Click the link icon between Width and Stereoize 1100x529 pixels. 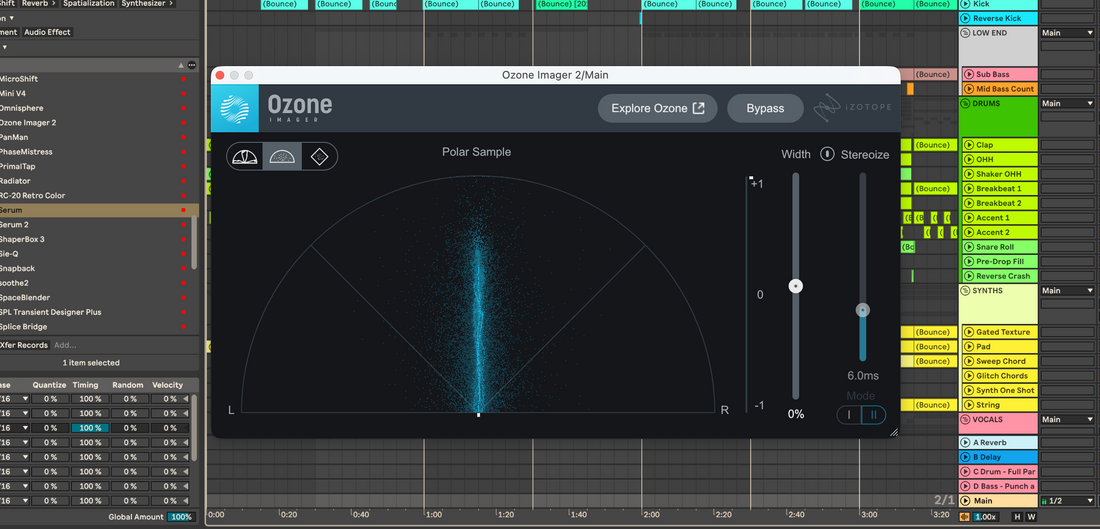coord(828,154)
